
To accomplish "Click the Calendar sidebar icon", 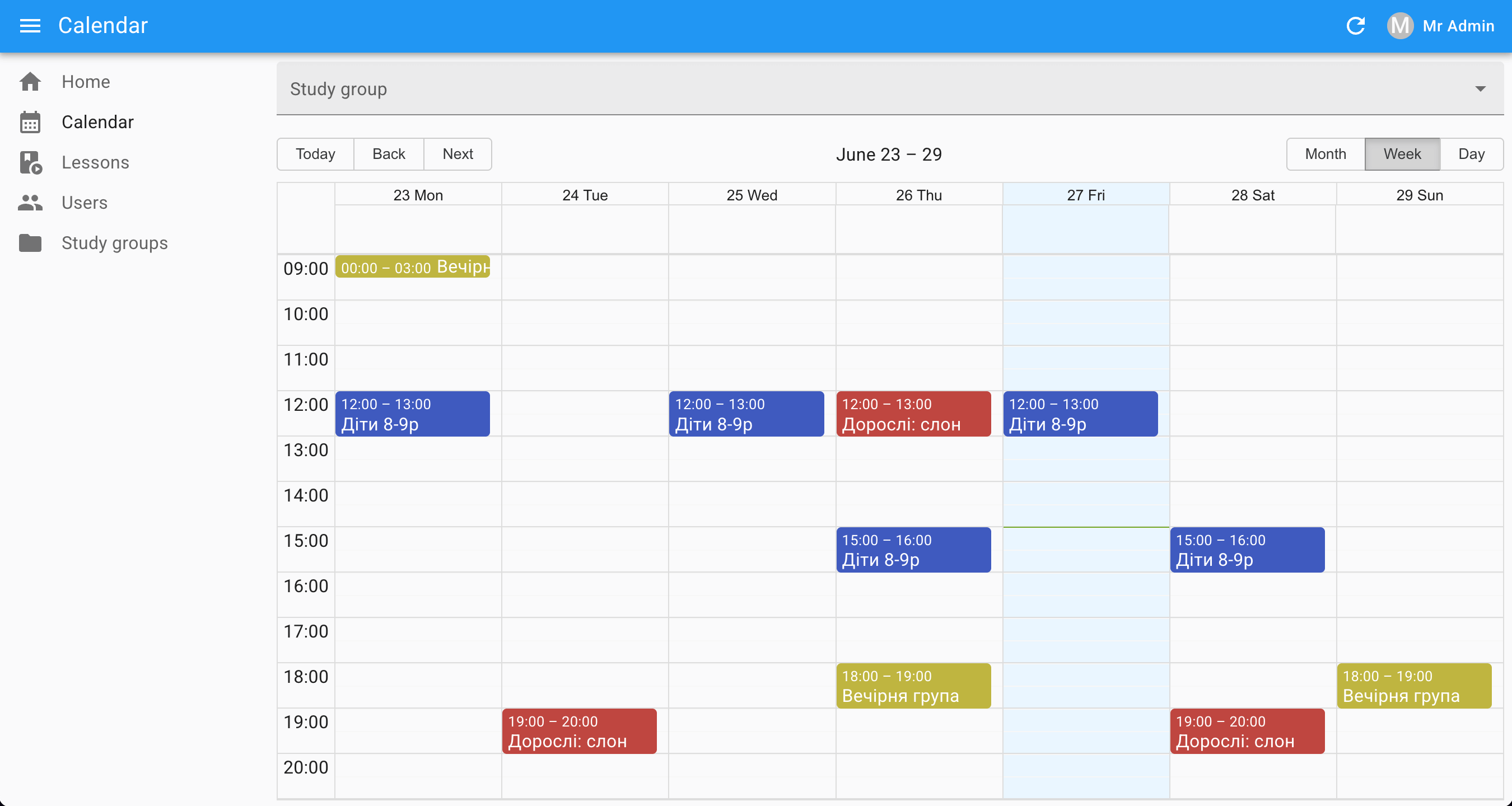I will coord(30,122).
